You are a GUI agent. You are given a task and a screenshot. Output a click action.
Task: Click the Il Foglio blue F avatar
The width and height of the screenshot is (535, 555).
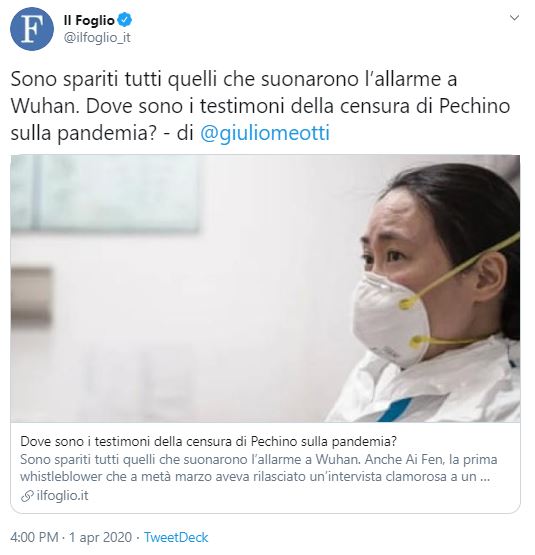(32, 29)
